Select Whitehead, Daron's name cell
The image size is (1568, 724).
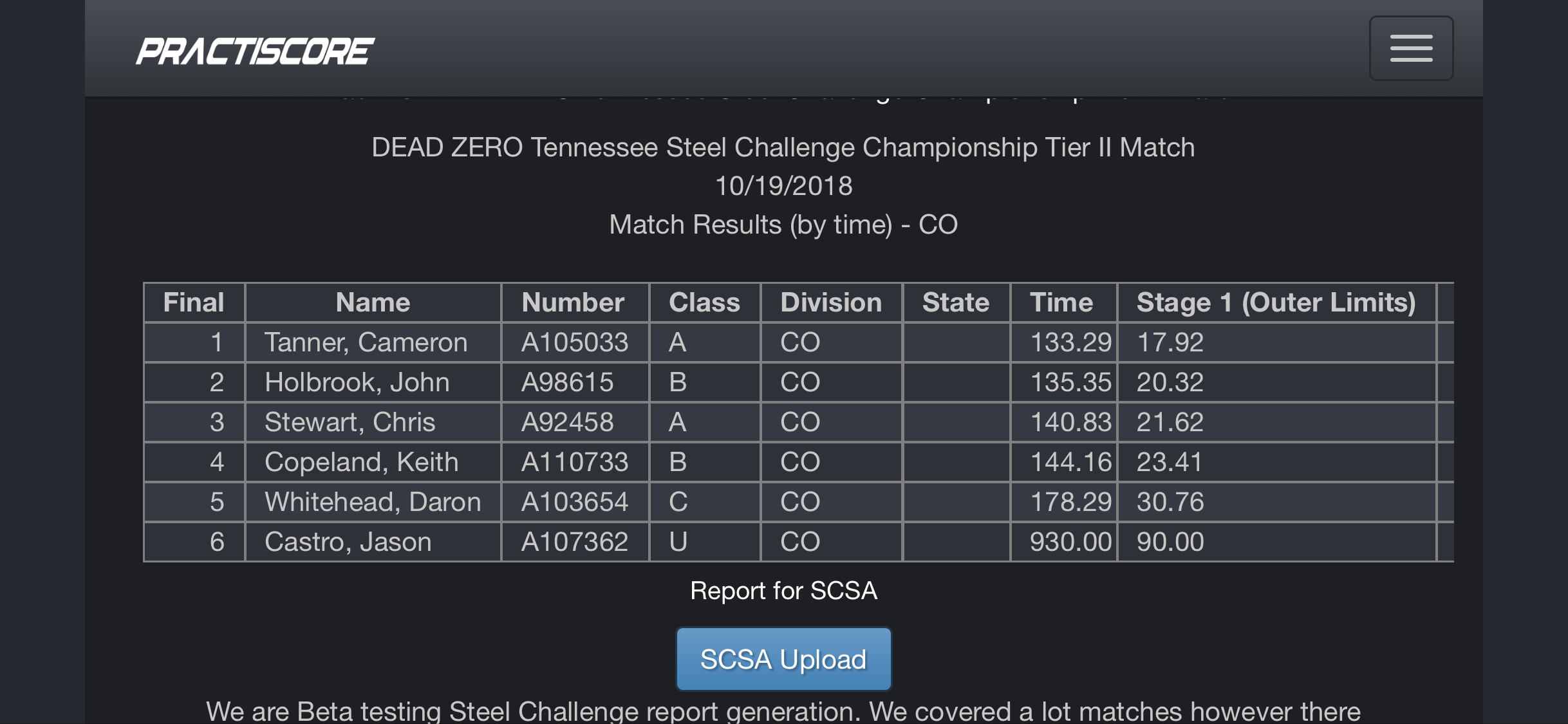click(x=373, y=502)
